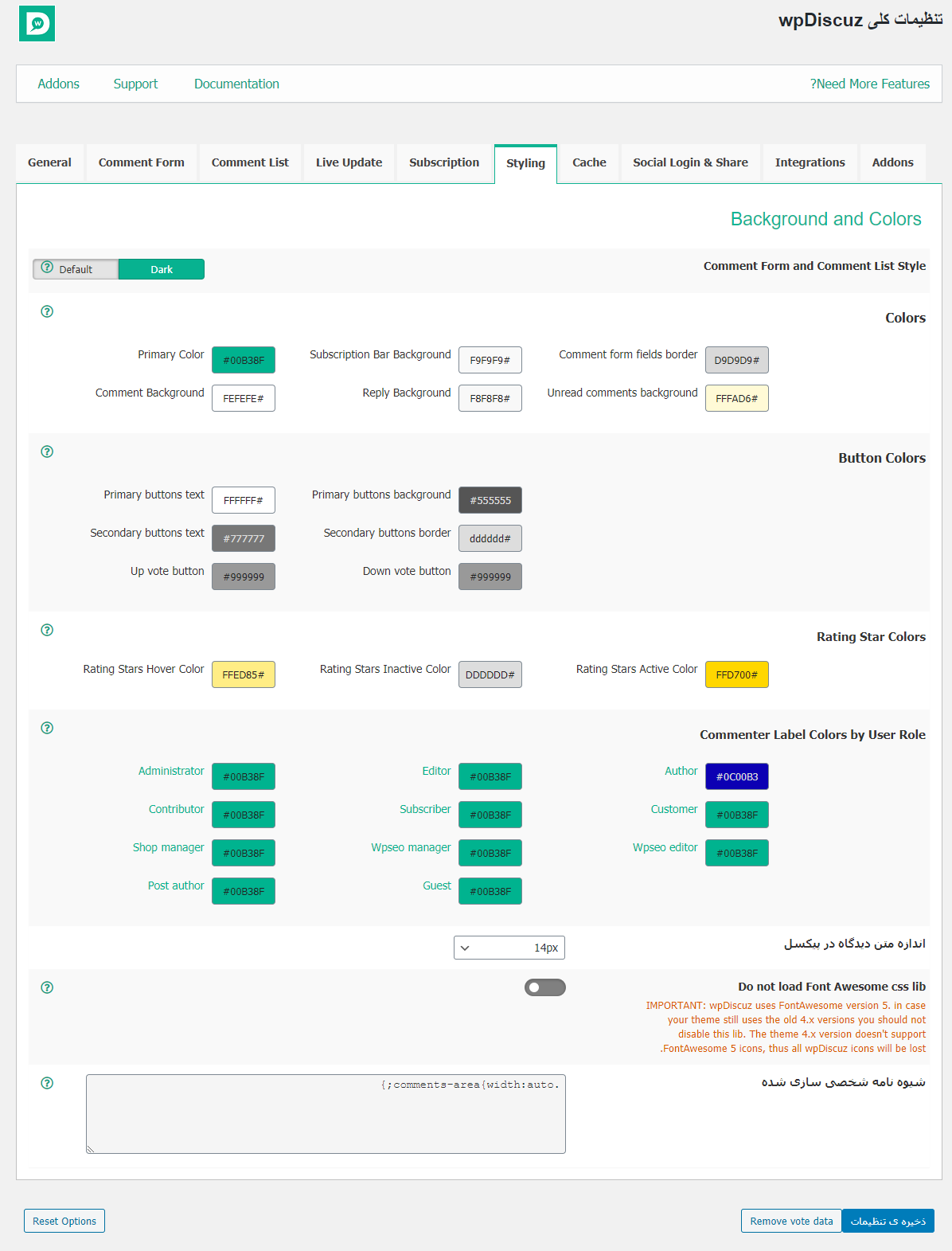
Task: Click Need More Features link
Action: pyautogui.click(x=870, y=84)
